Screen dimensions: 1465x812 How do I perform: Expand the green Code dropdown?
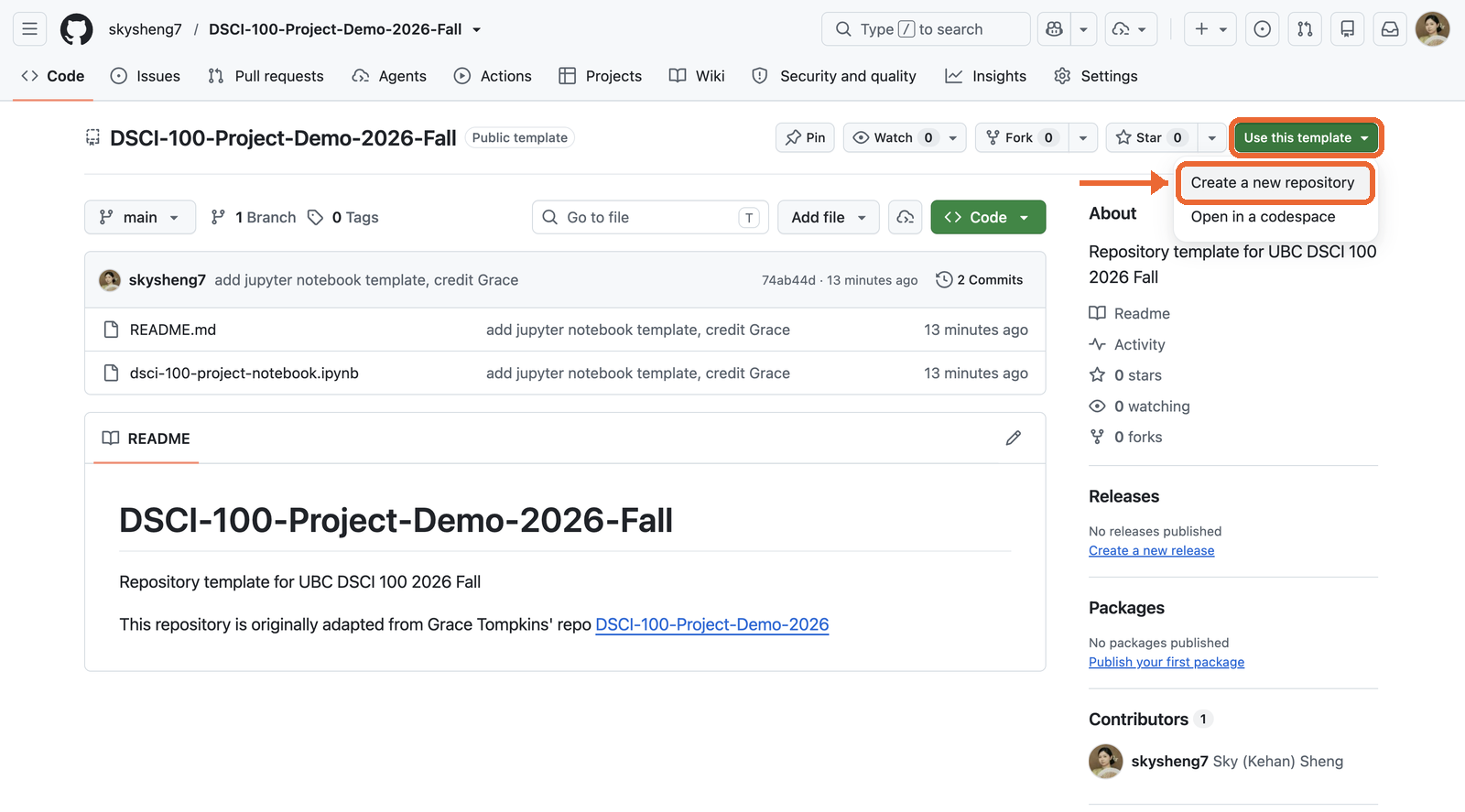coord(988,217)
